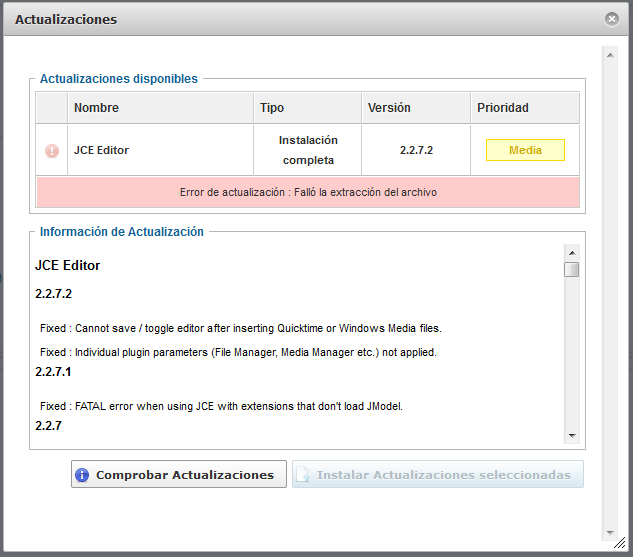
Task: Click the 2.2.7.2 heading in update info
Action: 53,293
